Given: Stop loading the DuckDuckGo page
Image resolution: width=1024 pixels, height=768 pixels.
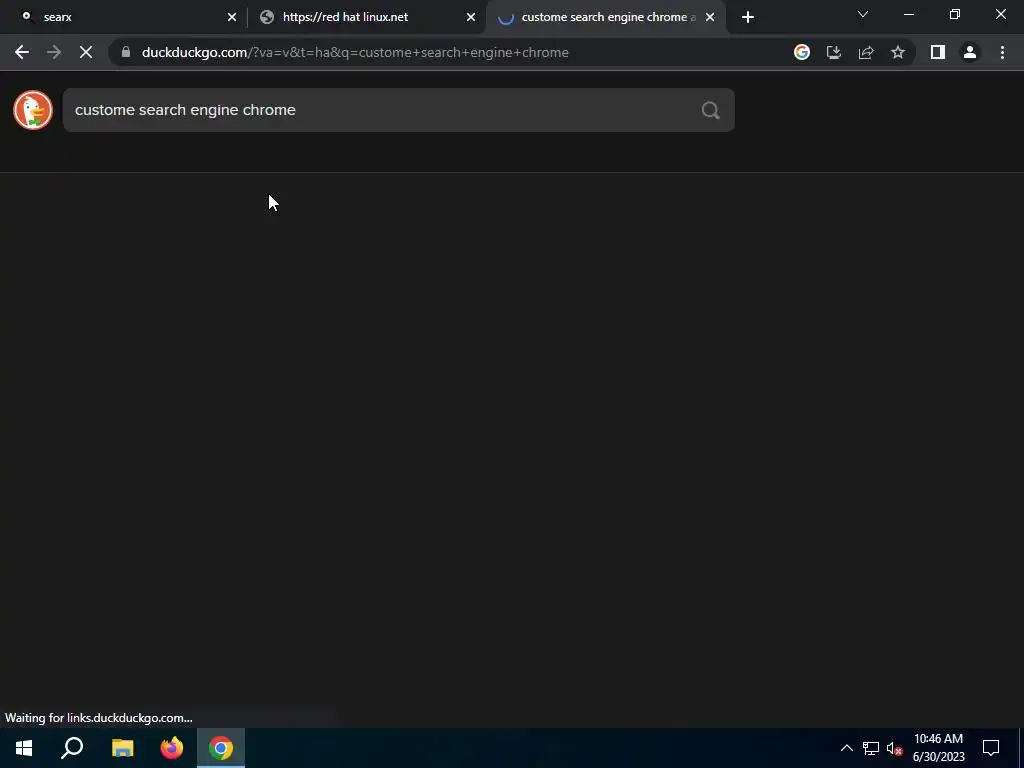Looking at the screenshot, I should tap(86, 52).
